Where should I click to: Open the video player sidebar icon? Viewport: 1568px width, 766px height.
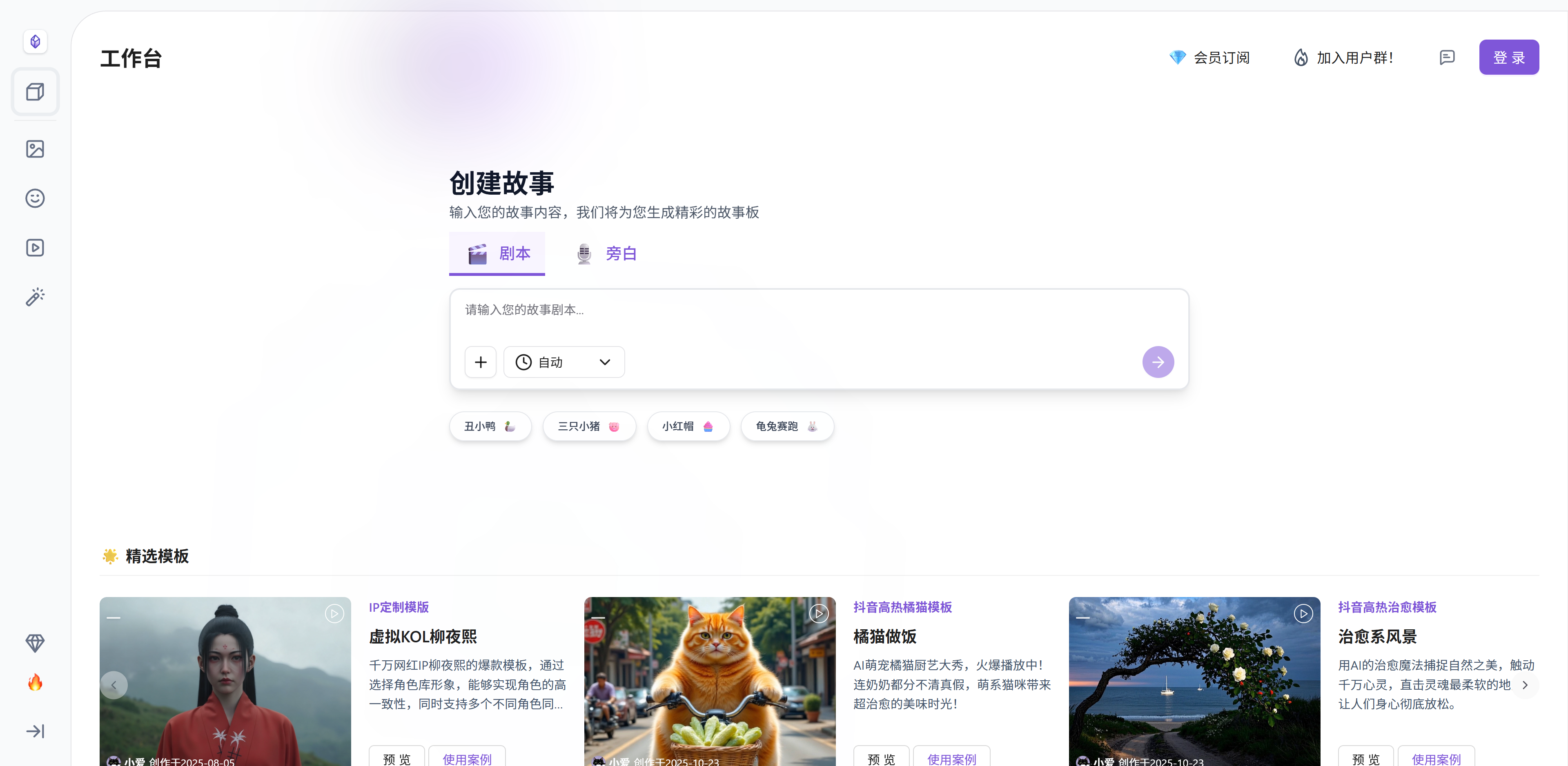pyautogui.click(x=35, y=248)
